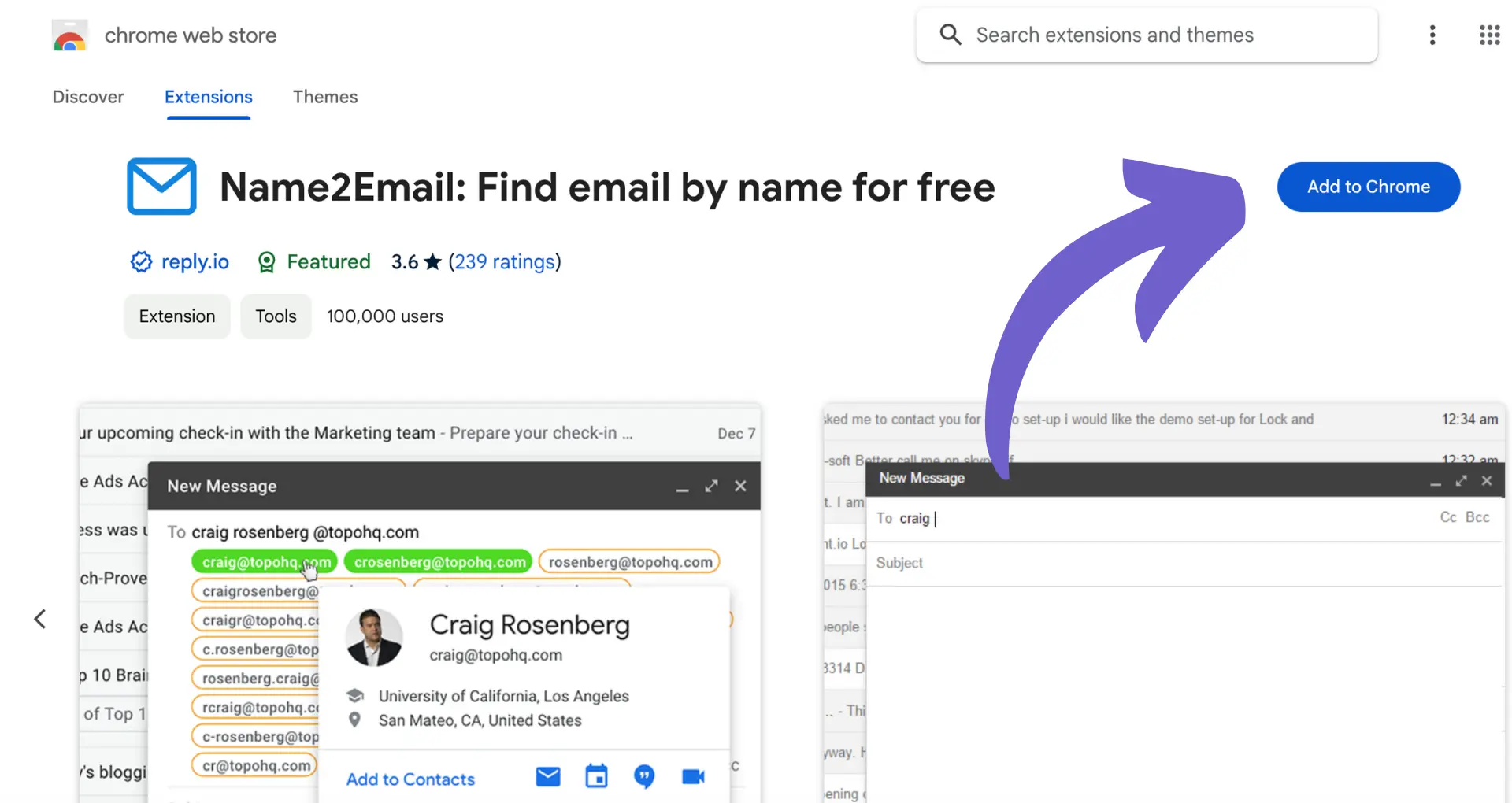Screen dimensions: 1512x803
Task: Click the chat bubble icon in contact card
Action: 644,777
